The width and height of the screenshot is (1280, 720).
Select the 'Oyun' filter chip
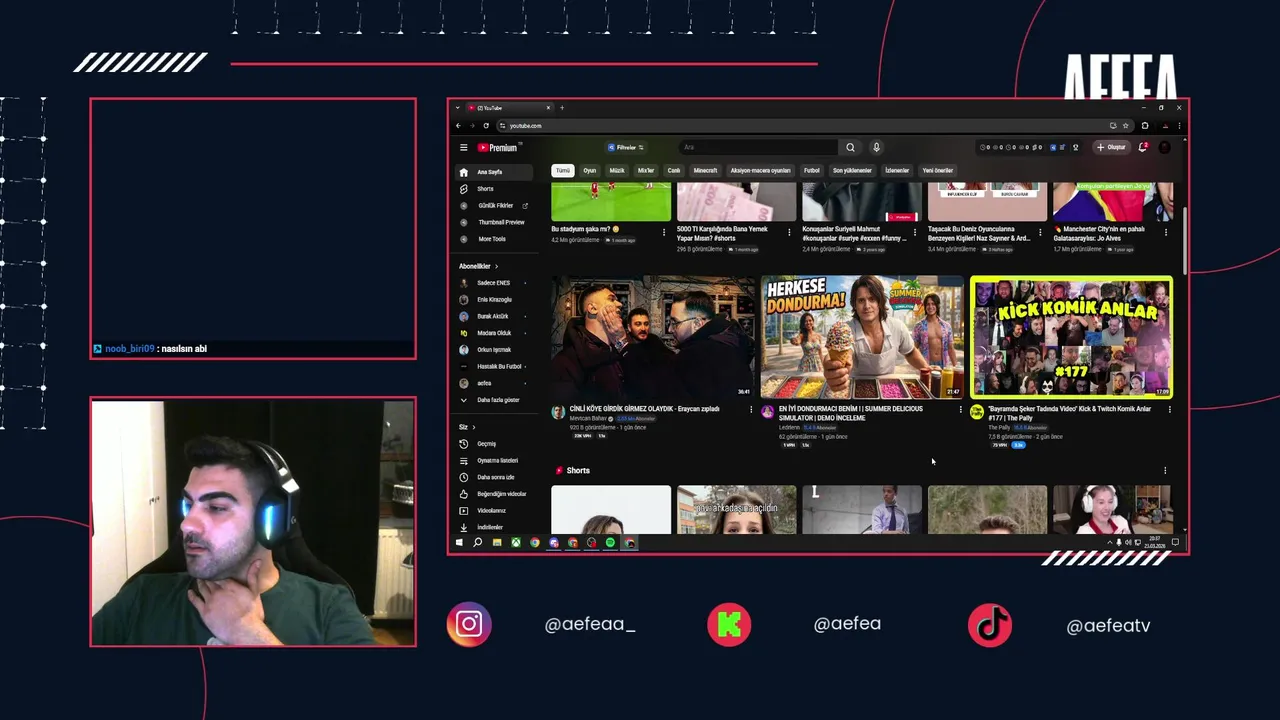point(590,171)
